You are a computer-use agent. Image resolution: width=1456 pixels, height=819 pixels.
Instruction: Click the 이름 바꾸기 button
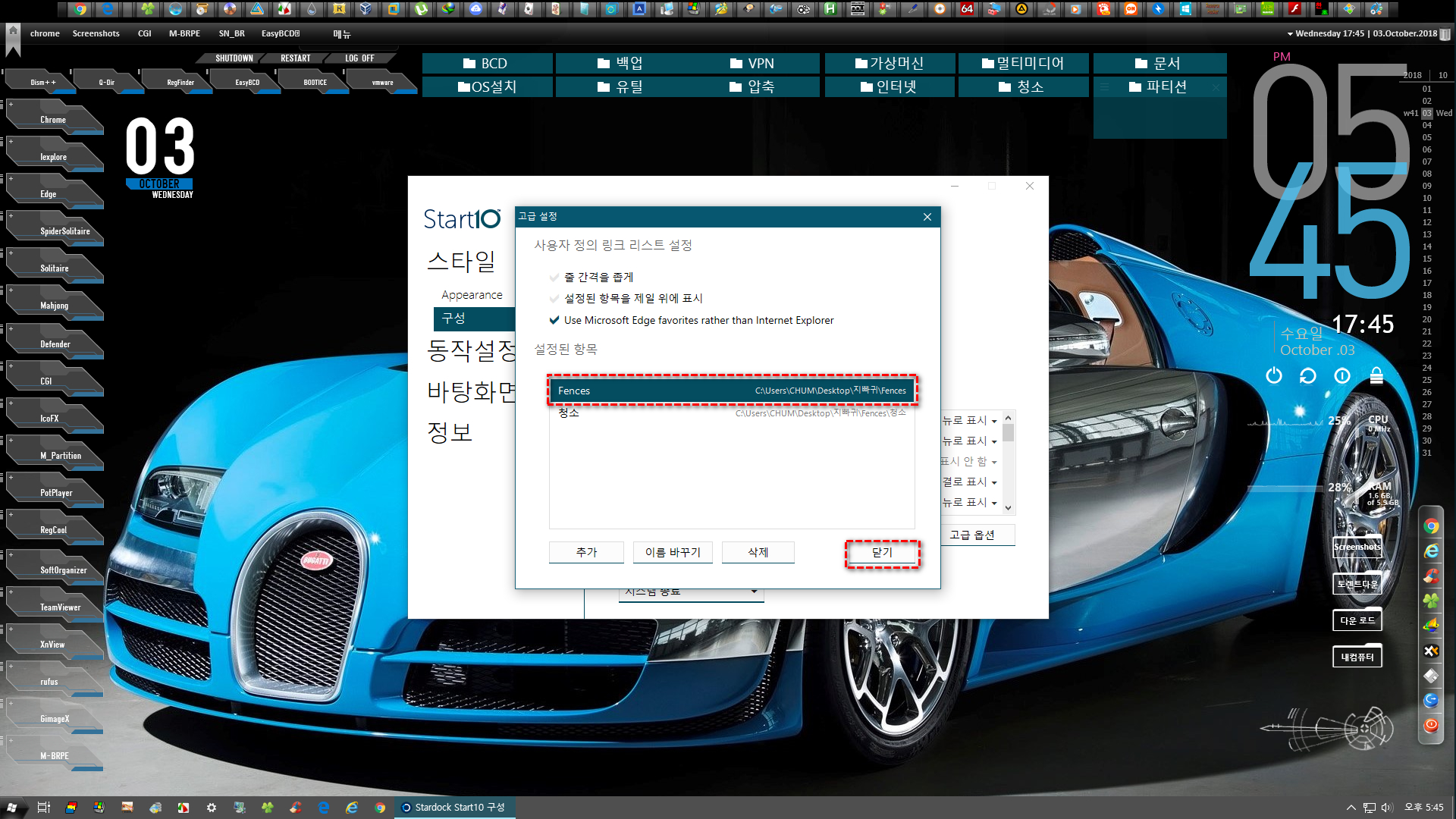(673, 552)
